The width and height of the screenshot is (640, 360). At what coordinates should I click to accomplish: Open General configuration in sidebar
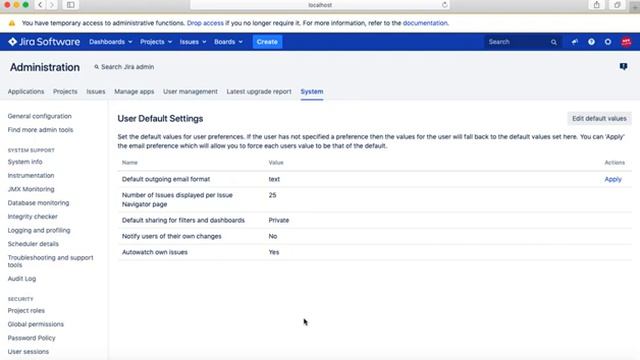point(40,116)
